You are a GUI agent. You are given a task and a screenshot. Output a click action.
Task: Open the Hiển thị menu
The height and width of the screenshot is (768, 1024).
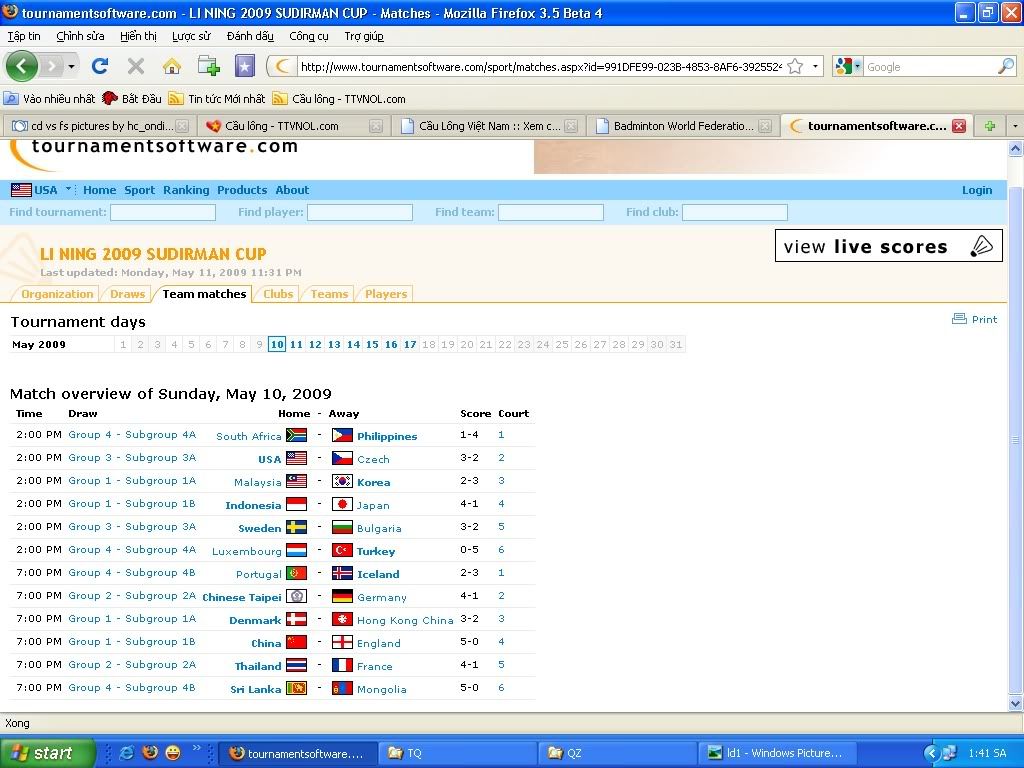(138, 37)
